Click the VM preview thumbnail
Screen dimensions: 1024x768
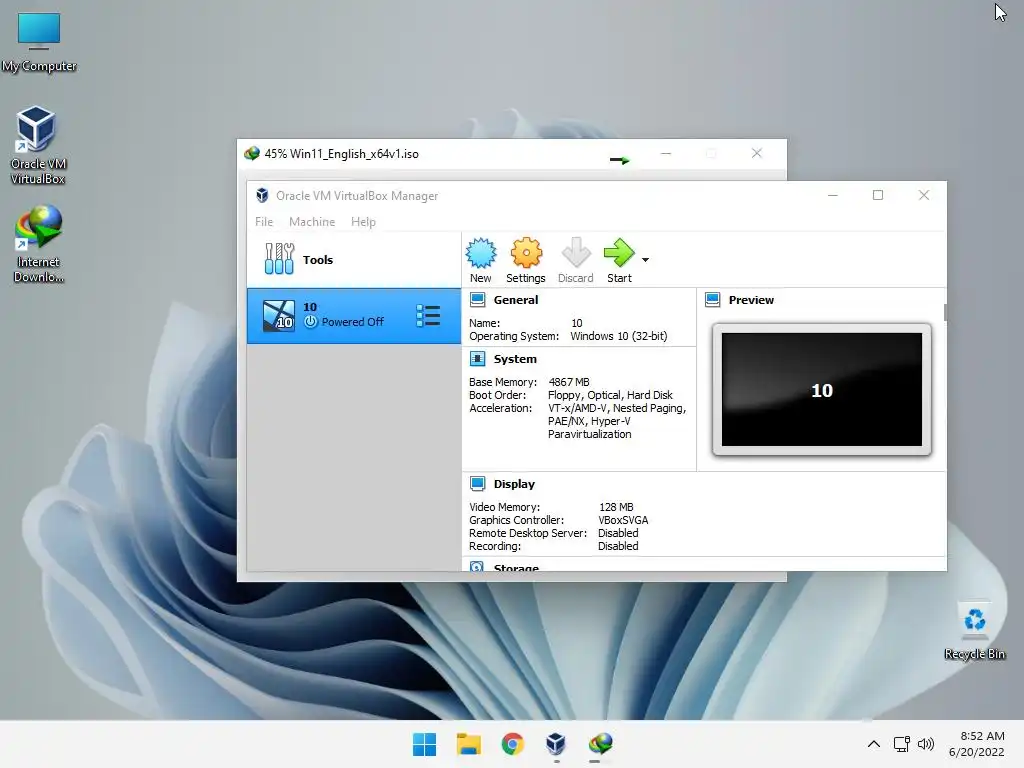coord(822,389)
